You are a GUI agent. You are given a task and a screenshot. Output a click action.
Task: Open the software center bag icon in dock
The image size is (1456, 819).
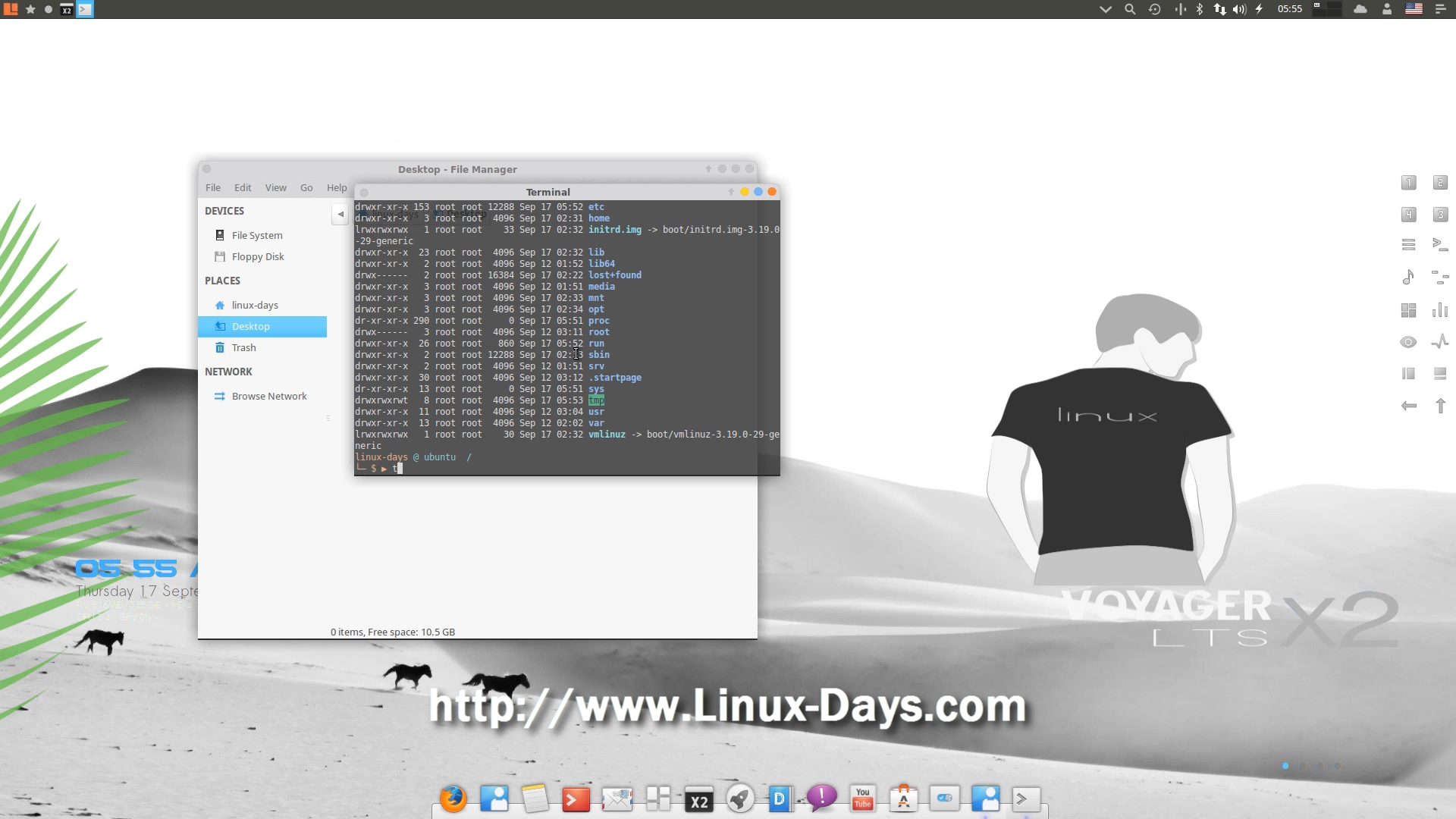coord(903,799)
